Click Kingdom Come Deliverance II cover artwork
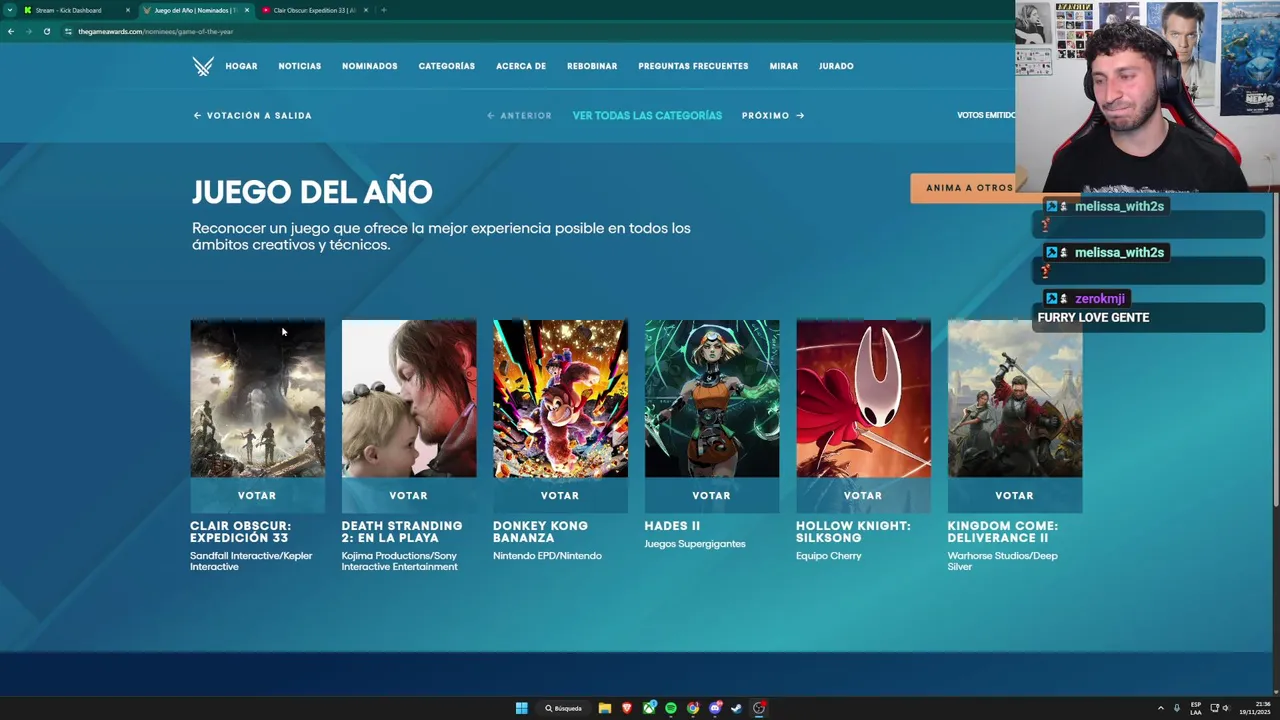 tap(1015, 398)
